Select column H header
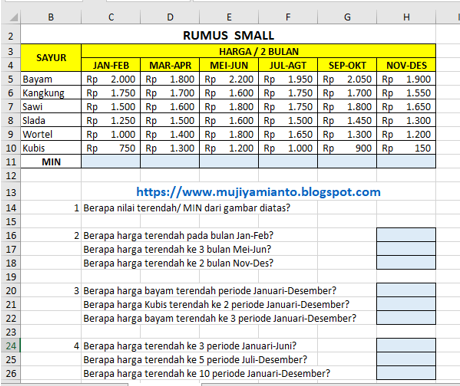 [x=406, y=17]
